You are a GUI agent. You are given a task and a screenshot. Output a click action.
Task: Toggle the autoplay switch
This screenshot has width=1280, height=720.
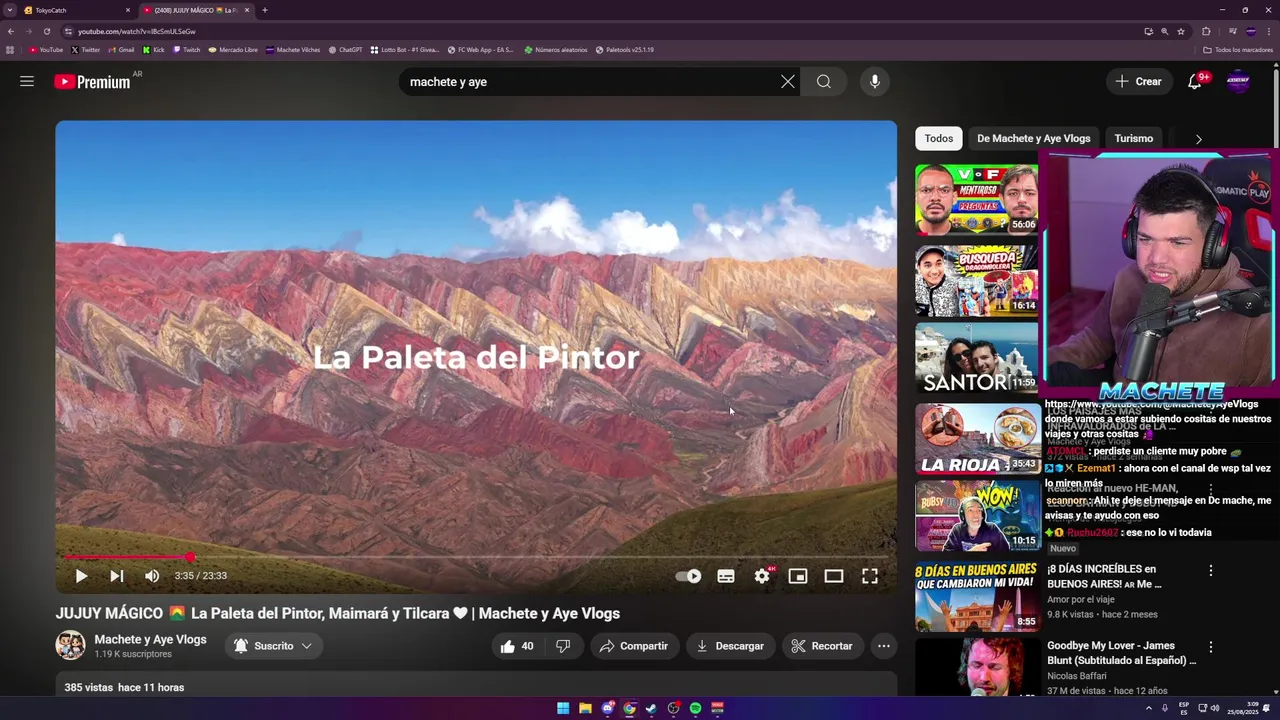688,576
